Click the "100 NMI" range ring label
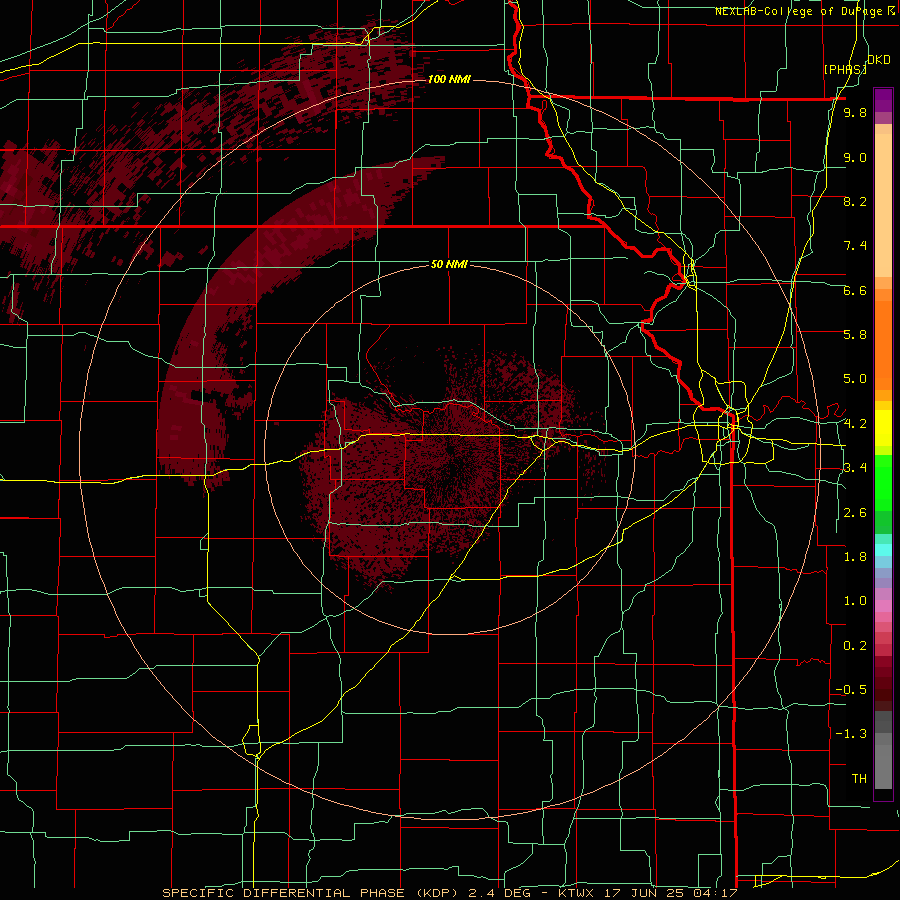The image size is (900, 900). (x=449, y=79)
